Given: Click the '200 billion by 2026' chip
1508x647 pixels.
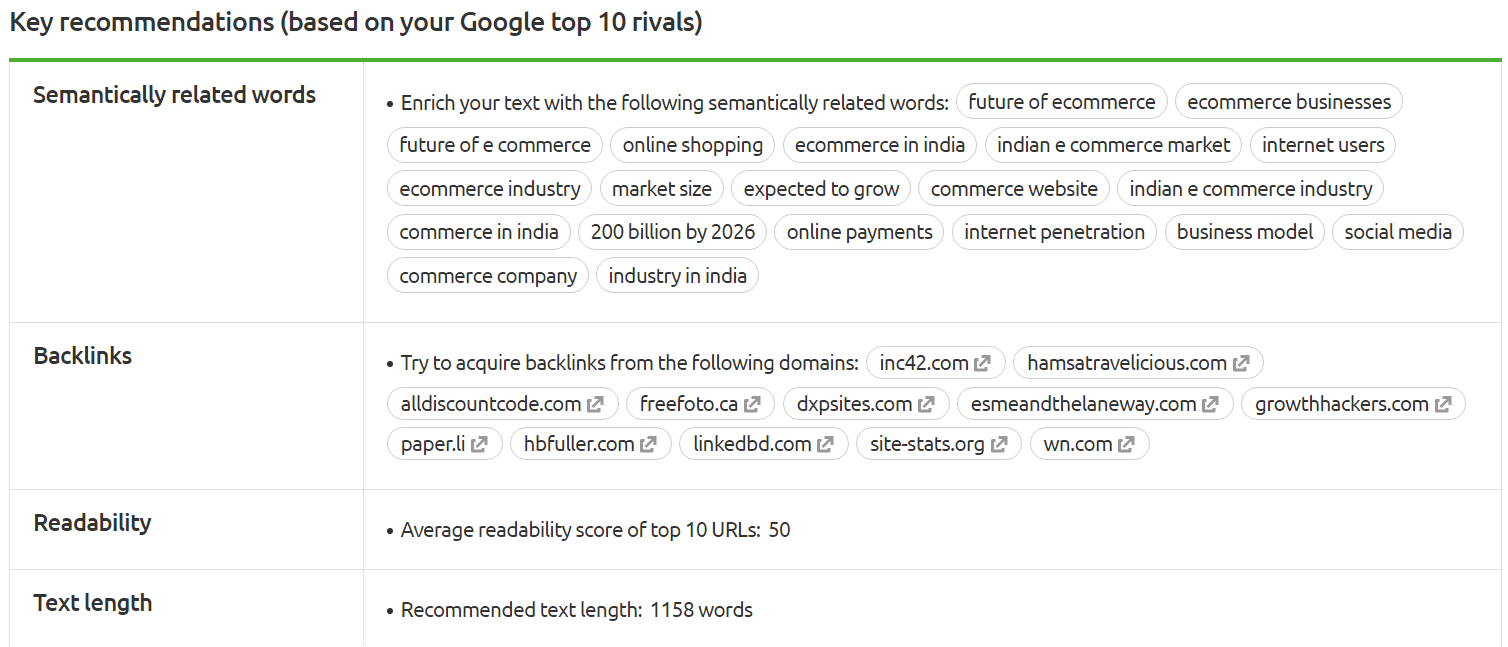Looking at the screenshot, I should tap(672, 231).
